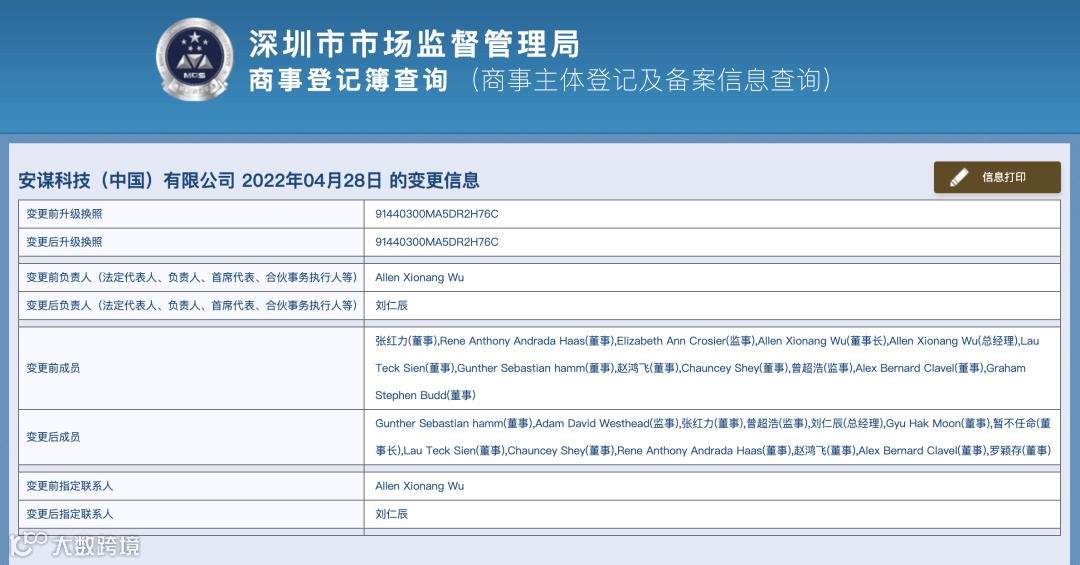Select the 变更前成员 row label
Image resolution: width=1080 pixels, height=565 pixels.
[53, 369]
